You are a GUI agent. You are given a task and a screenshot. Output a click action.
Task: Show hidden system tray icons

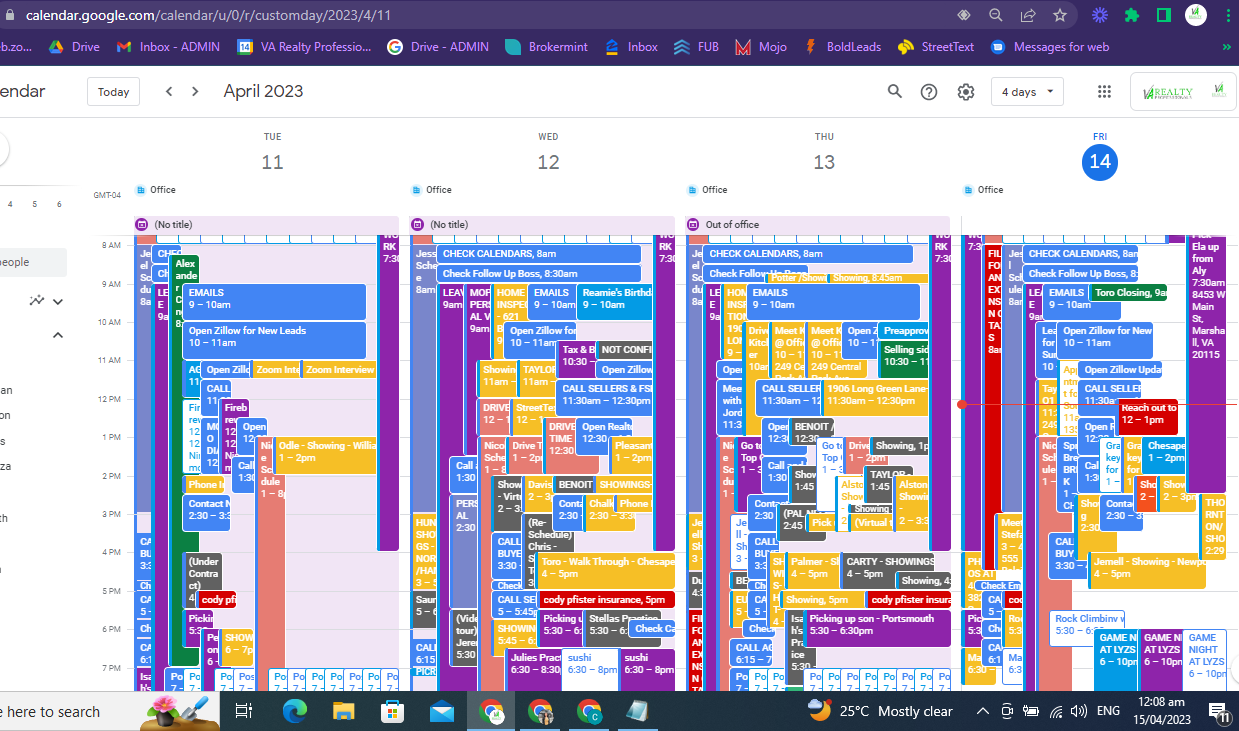click(x=982, y=711)
